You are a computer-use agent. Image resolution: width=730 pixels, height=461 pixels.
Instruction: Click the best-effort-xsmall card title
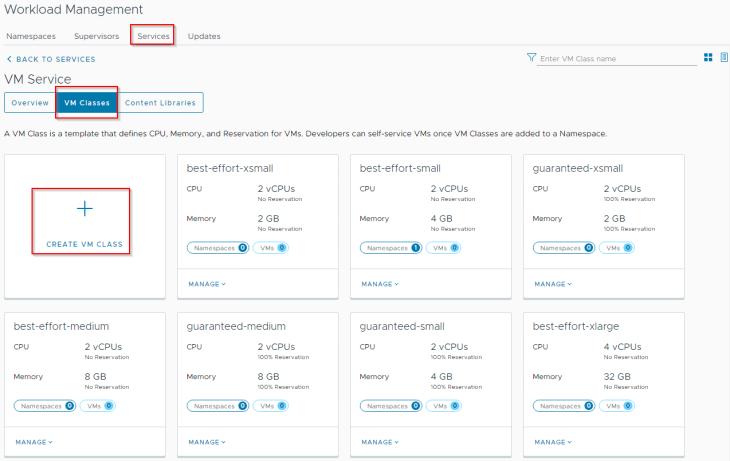(230, 168)
